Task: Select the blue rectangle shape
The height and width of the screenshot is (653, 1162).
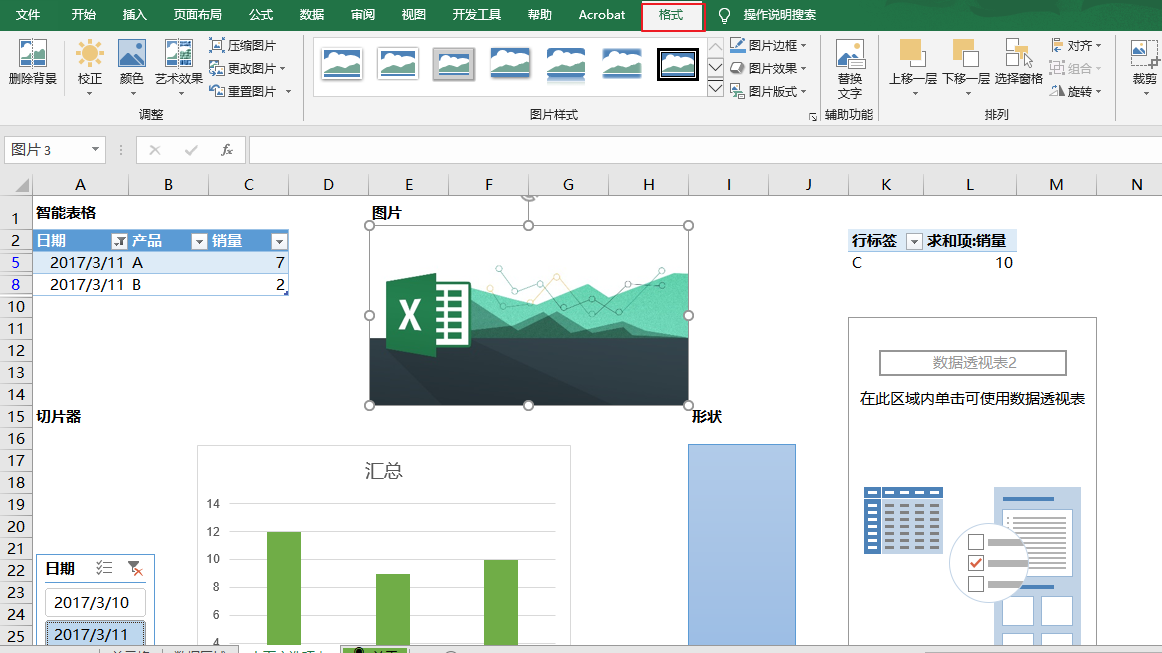Action: [742, 544]
